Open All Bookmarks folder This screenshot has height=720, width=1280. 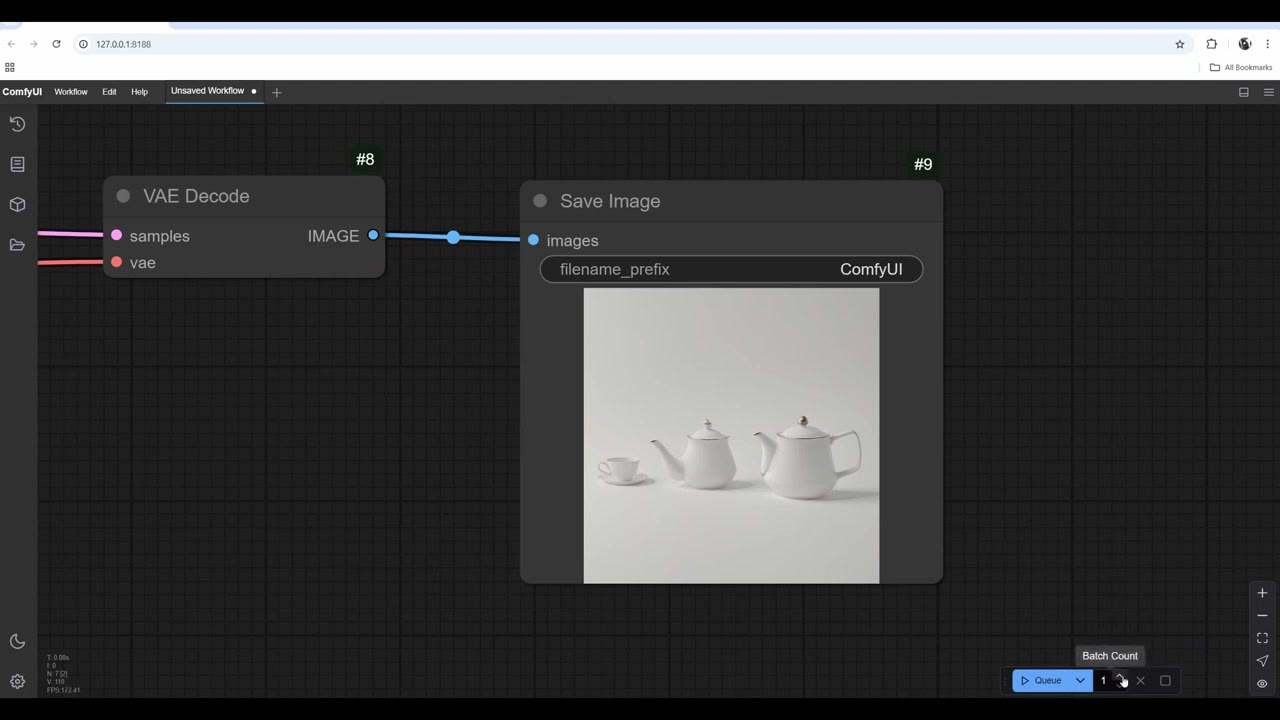(x=1241, y=67)
